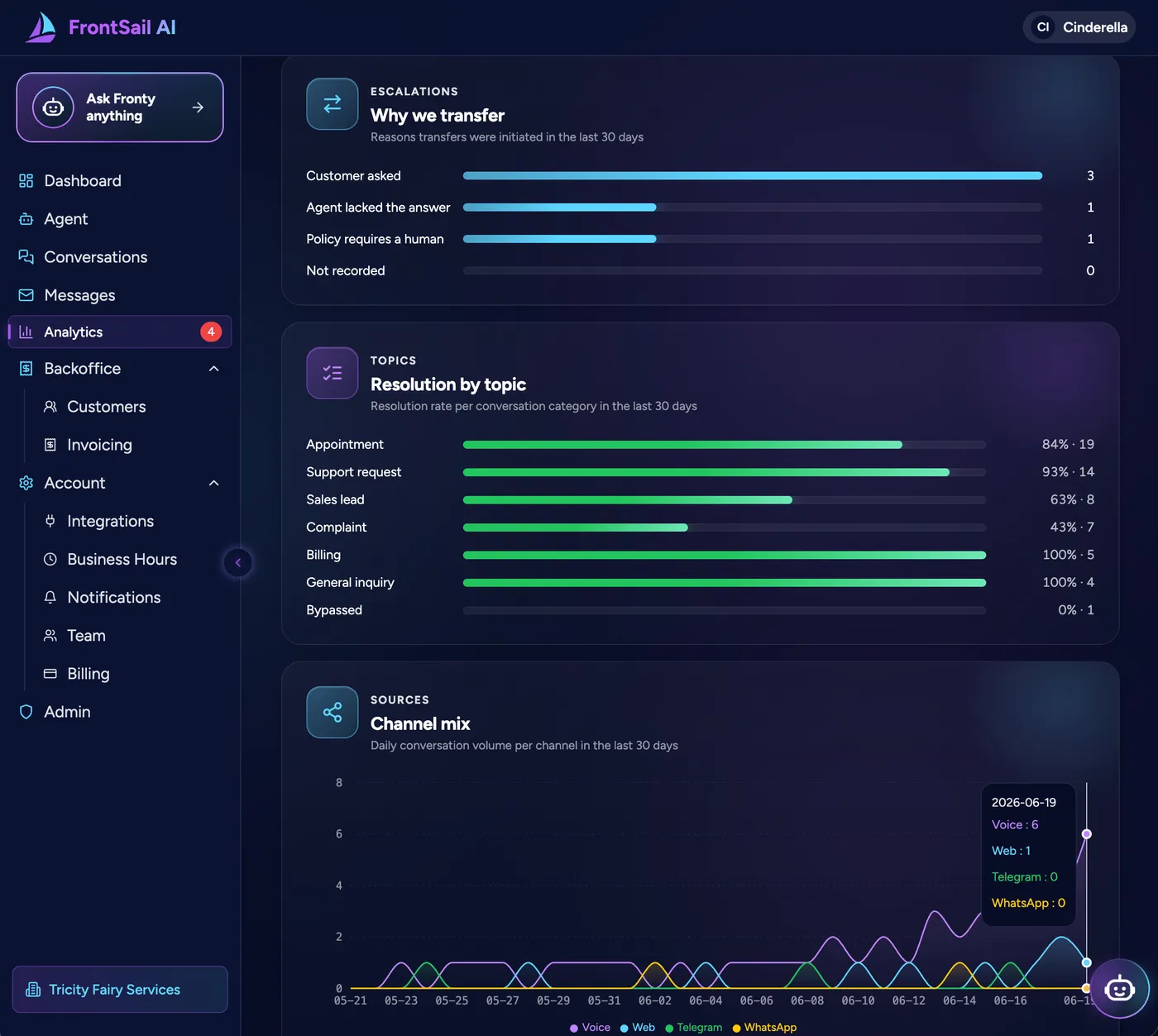The width and height of the screenshot is (1158, 1036).
Task: Collapse the Account section chevron
Action: (214, 483)
